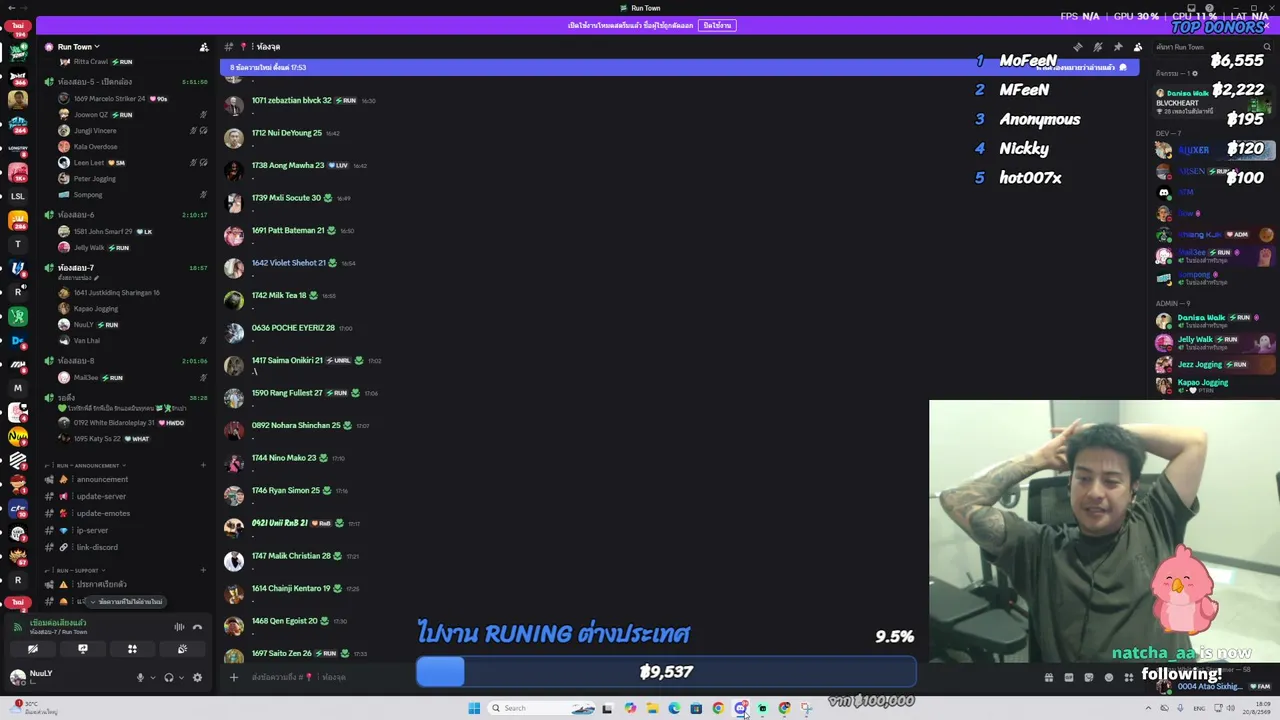Open profile of 1744 Nino Mako 23

(x=284, y=458)
